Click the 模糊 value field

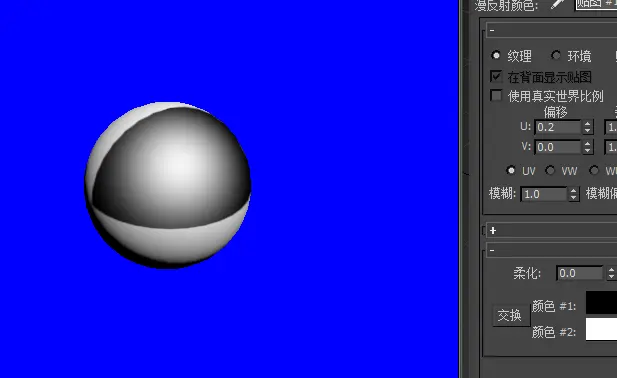pyautogui.click(x=544, y=194)
